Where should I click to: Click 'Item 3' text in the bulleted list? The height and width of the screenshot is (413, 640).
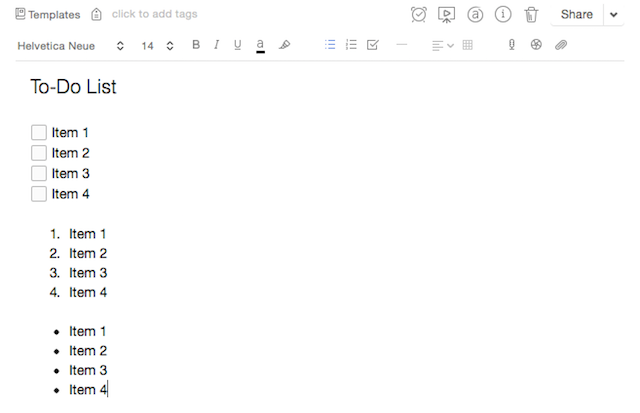pyautogui.click(x=88, y=371)
